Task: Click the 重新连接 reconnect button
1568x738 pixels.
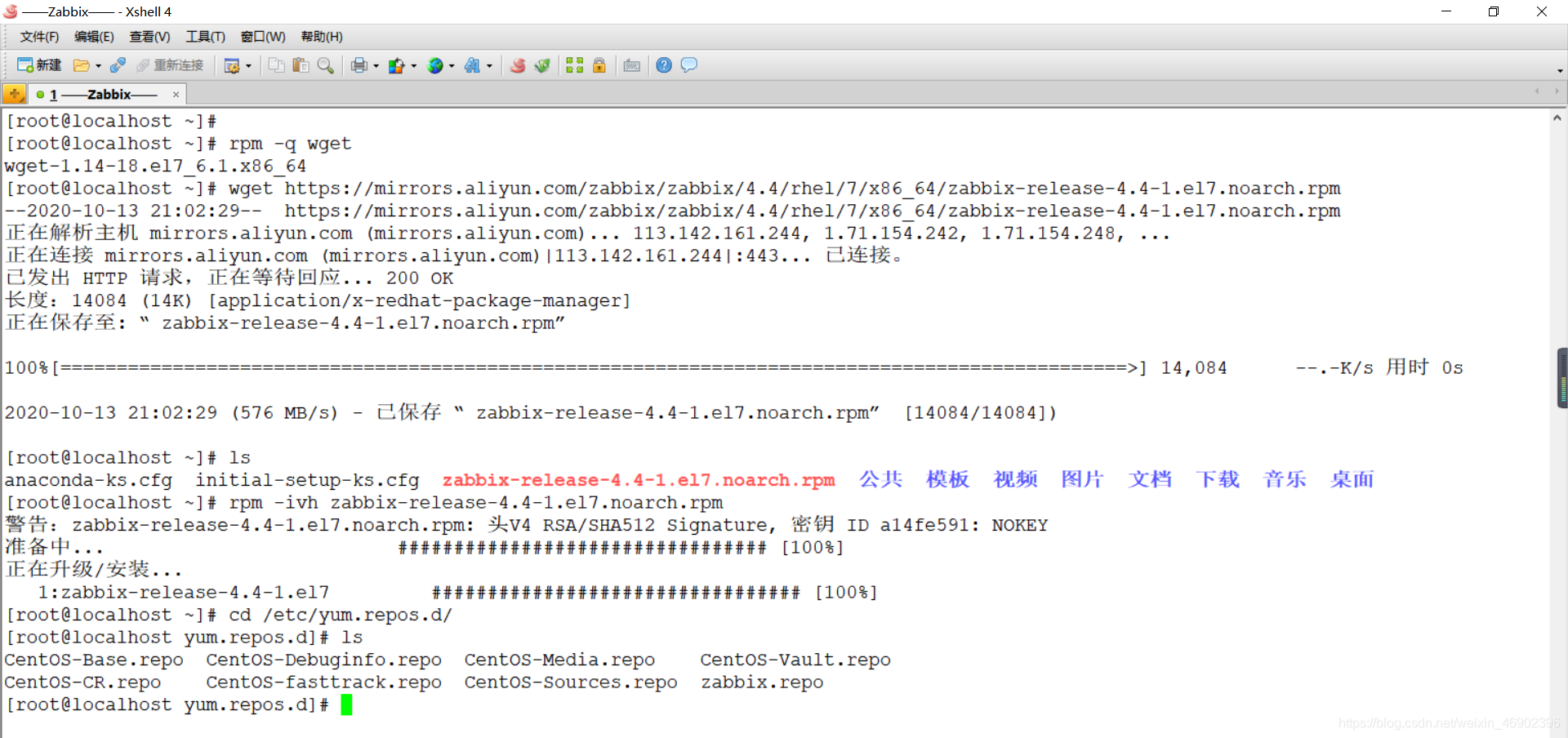Action: [x=170, y=65]
